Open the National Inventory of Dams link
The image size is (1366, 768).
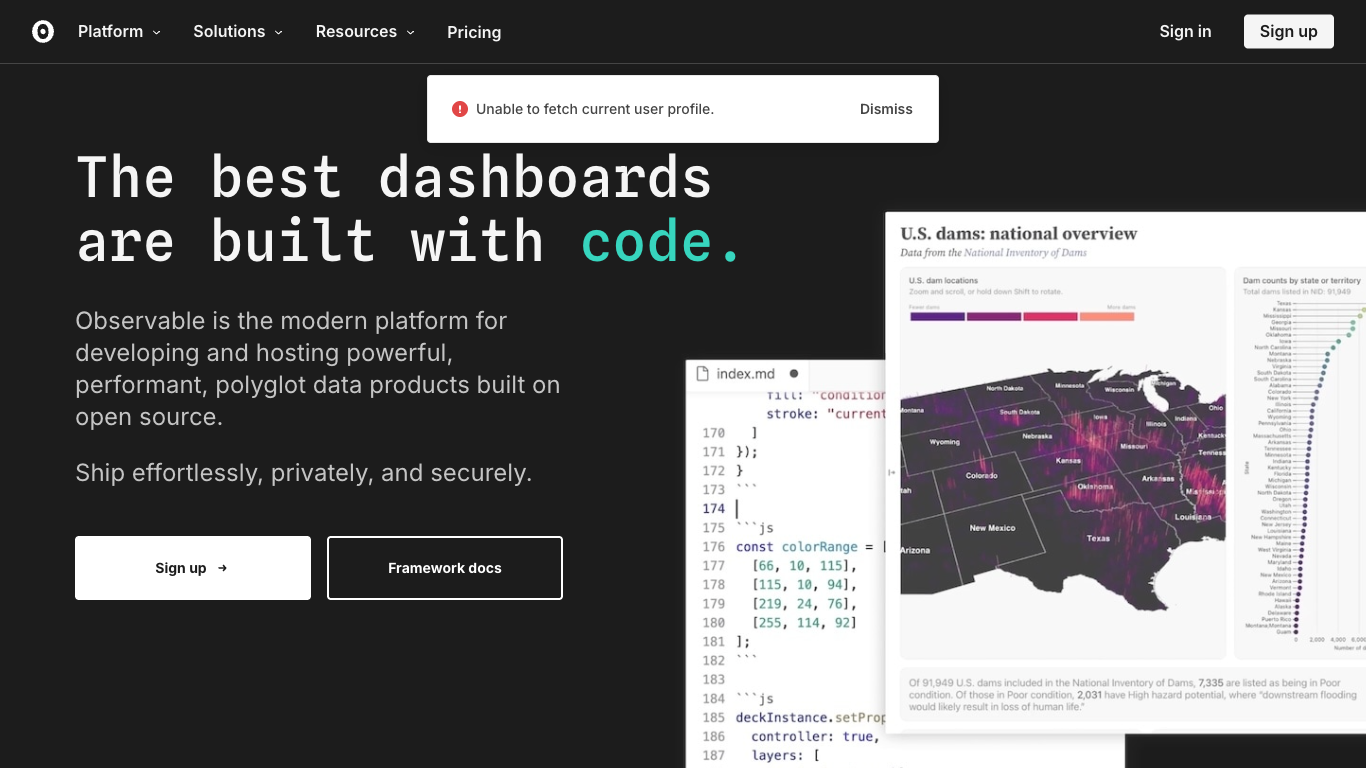[1025, 253]
